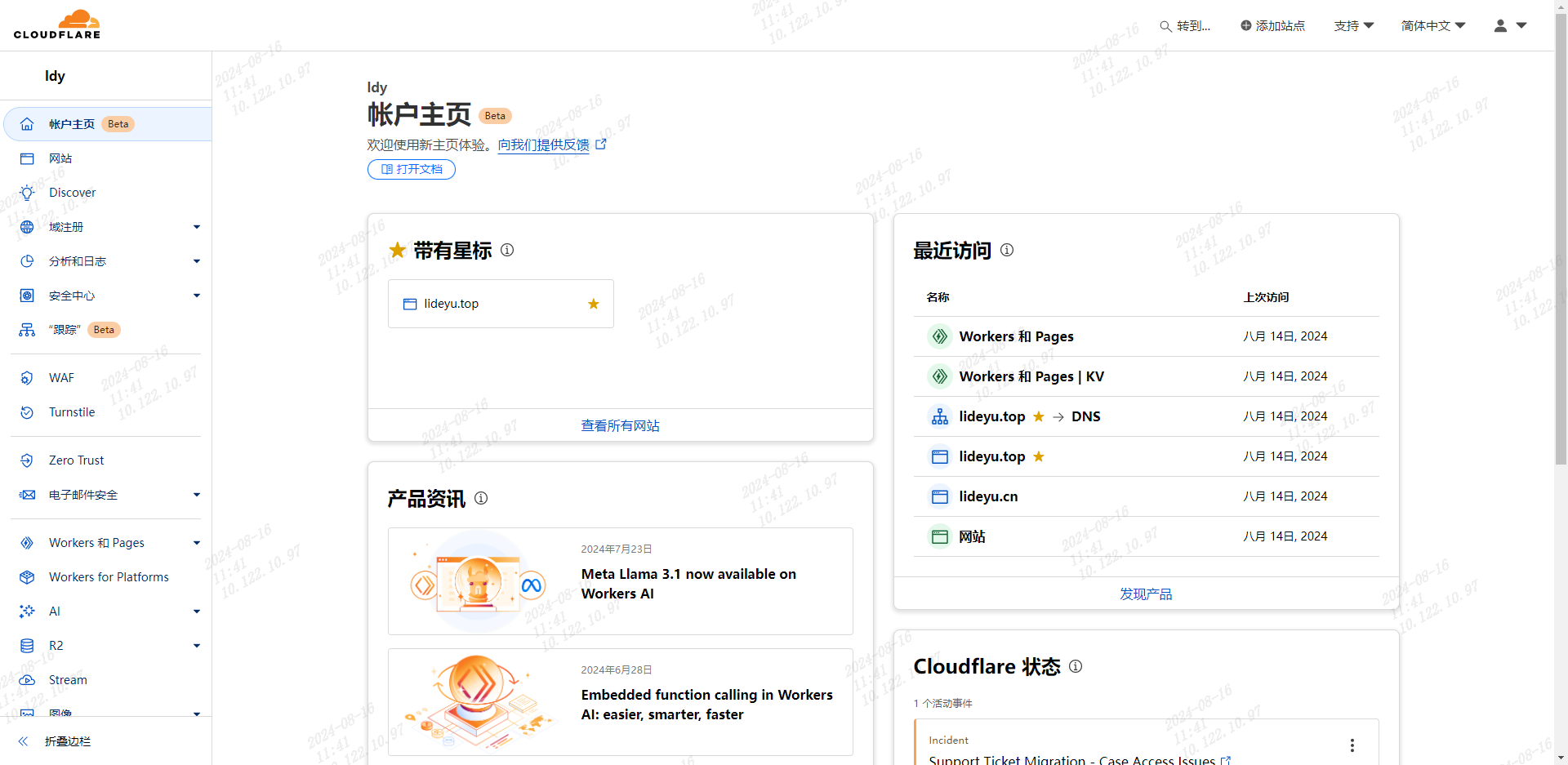Click the email security envelope icon

27,495
